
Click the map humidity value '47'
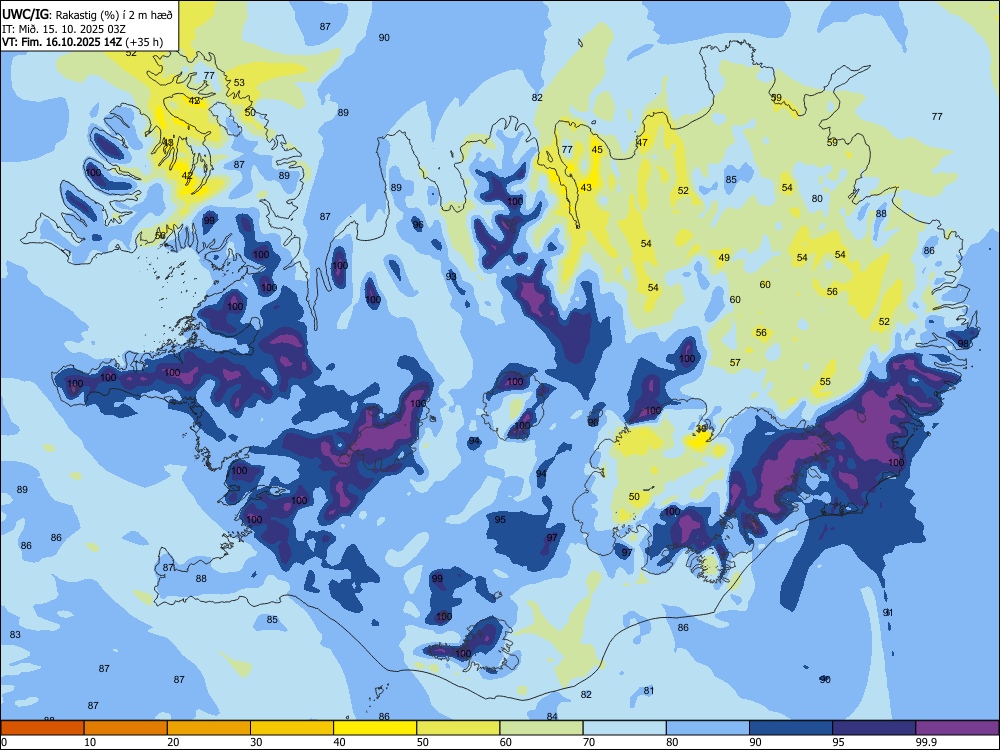pos(642,142)
